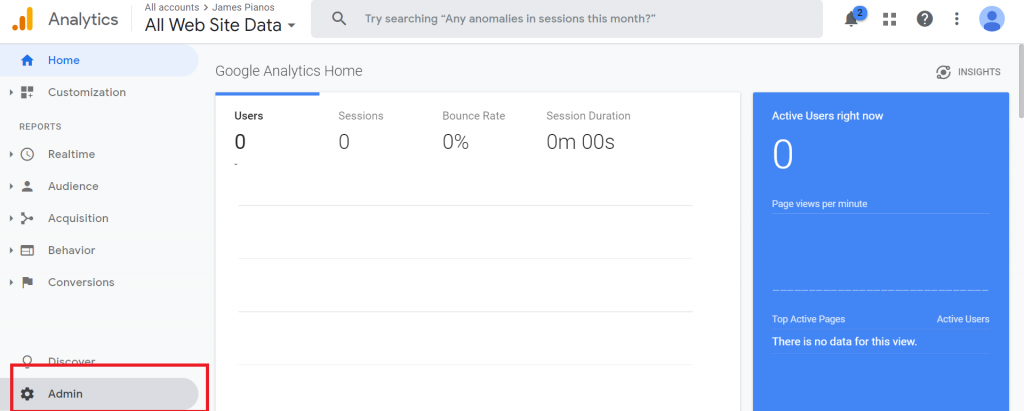Open the Acquisition menu label
The width and height of the screenshot is (1024, 411).
click(78, 218)
